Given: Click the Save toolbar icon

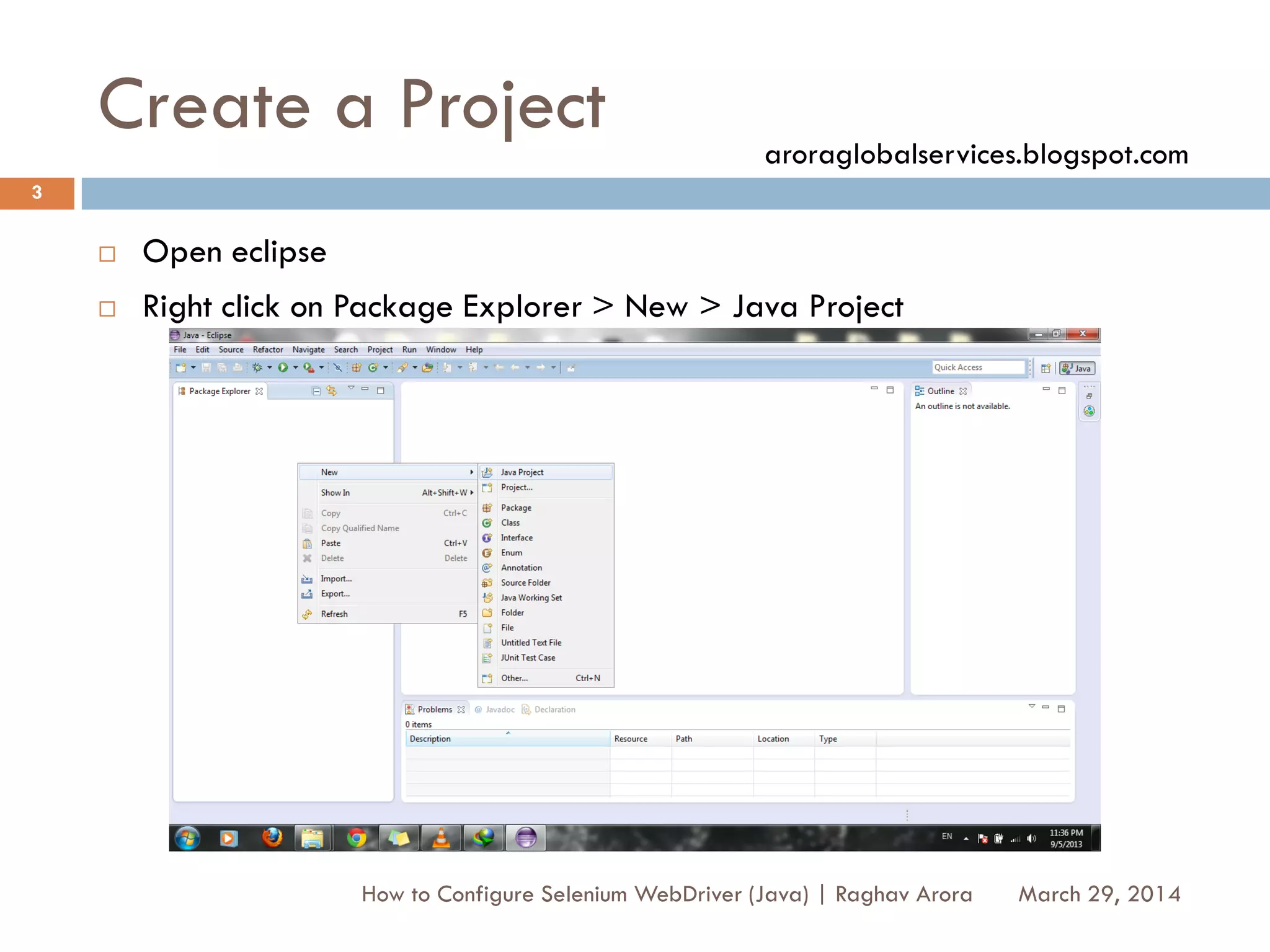Looking at the screenshot, I should pos(206,368).
